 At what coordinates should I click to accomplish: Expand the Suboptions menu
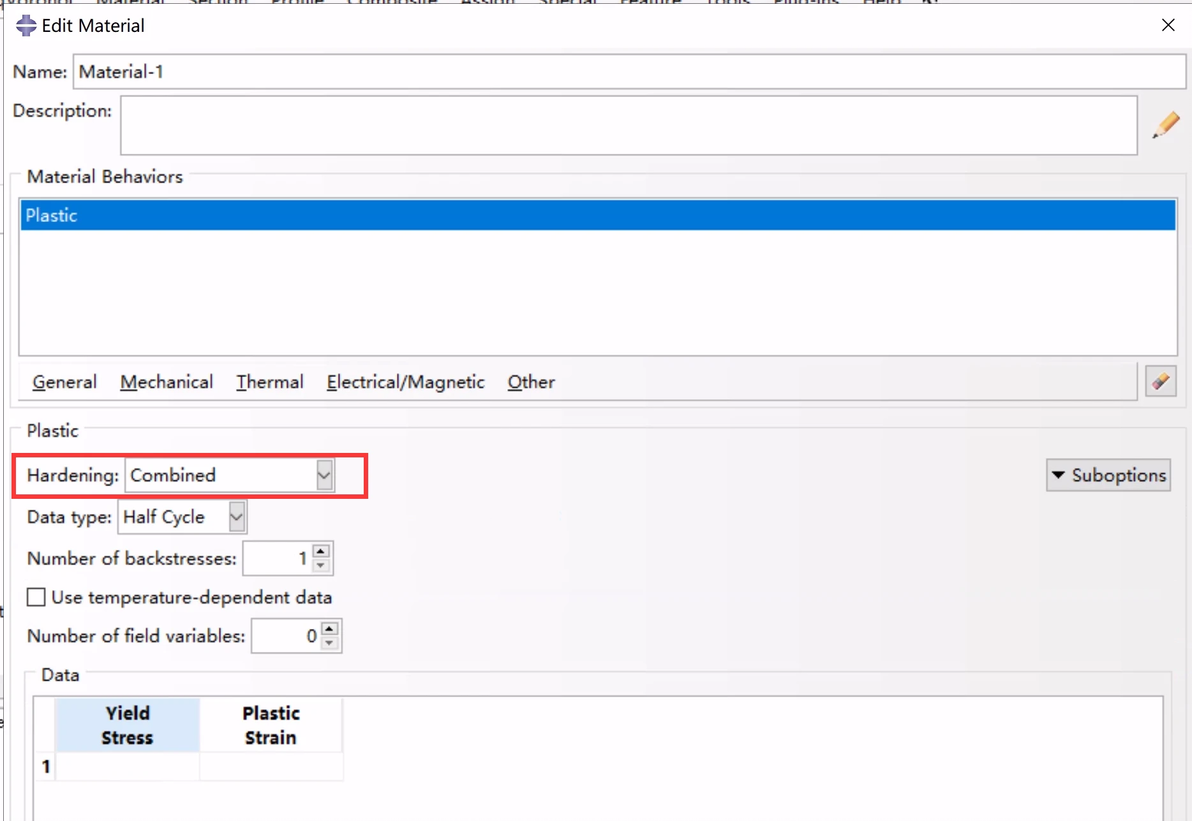(1108, 475)
